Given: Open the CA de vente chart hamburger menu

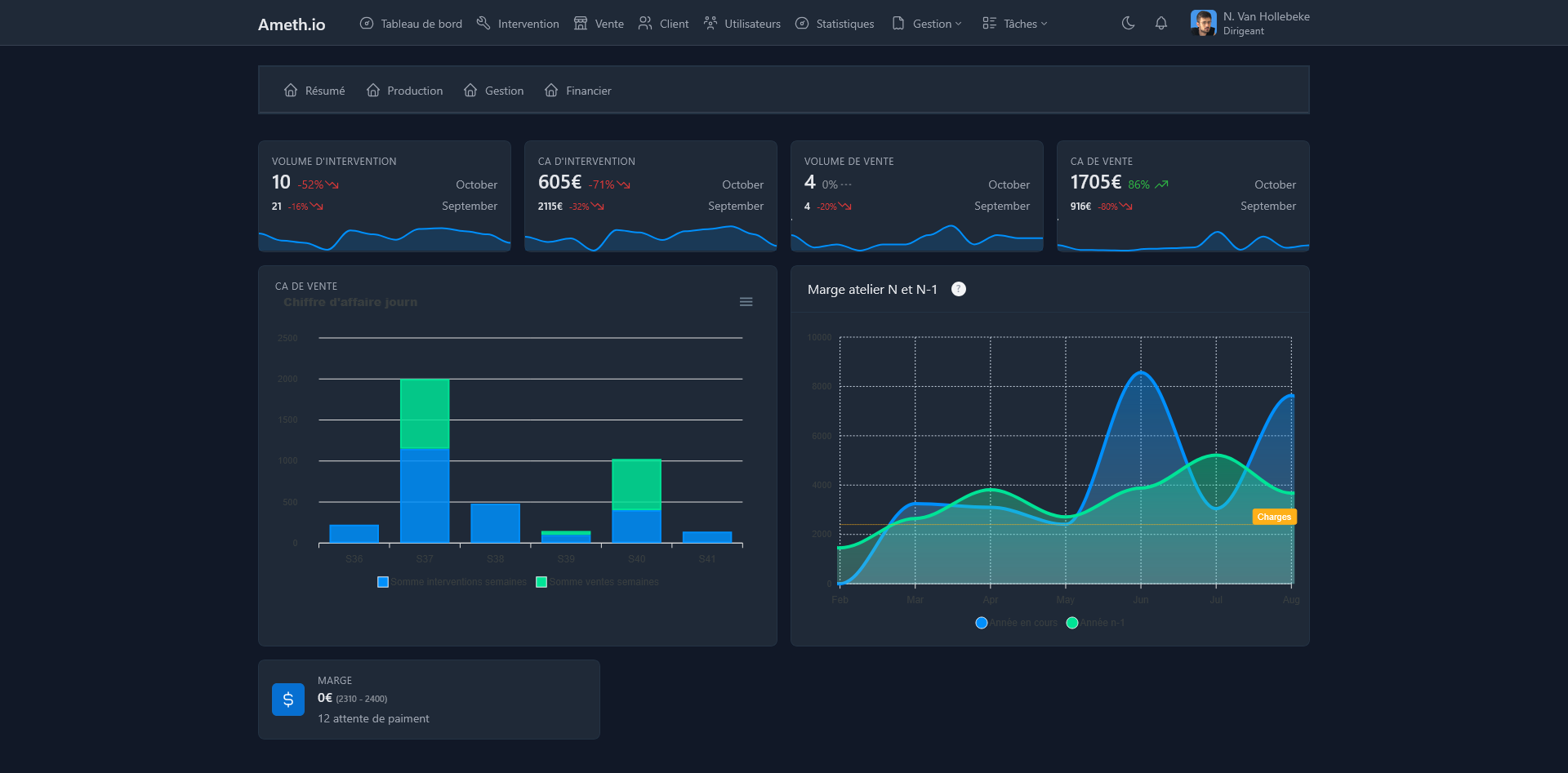Looking at the screenshot, I should [x=746, y=302].
